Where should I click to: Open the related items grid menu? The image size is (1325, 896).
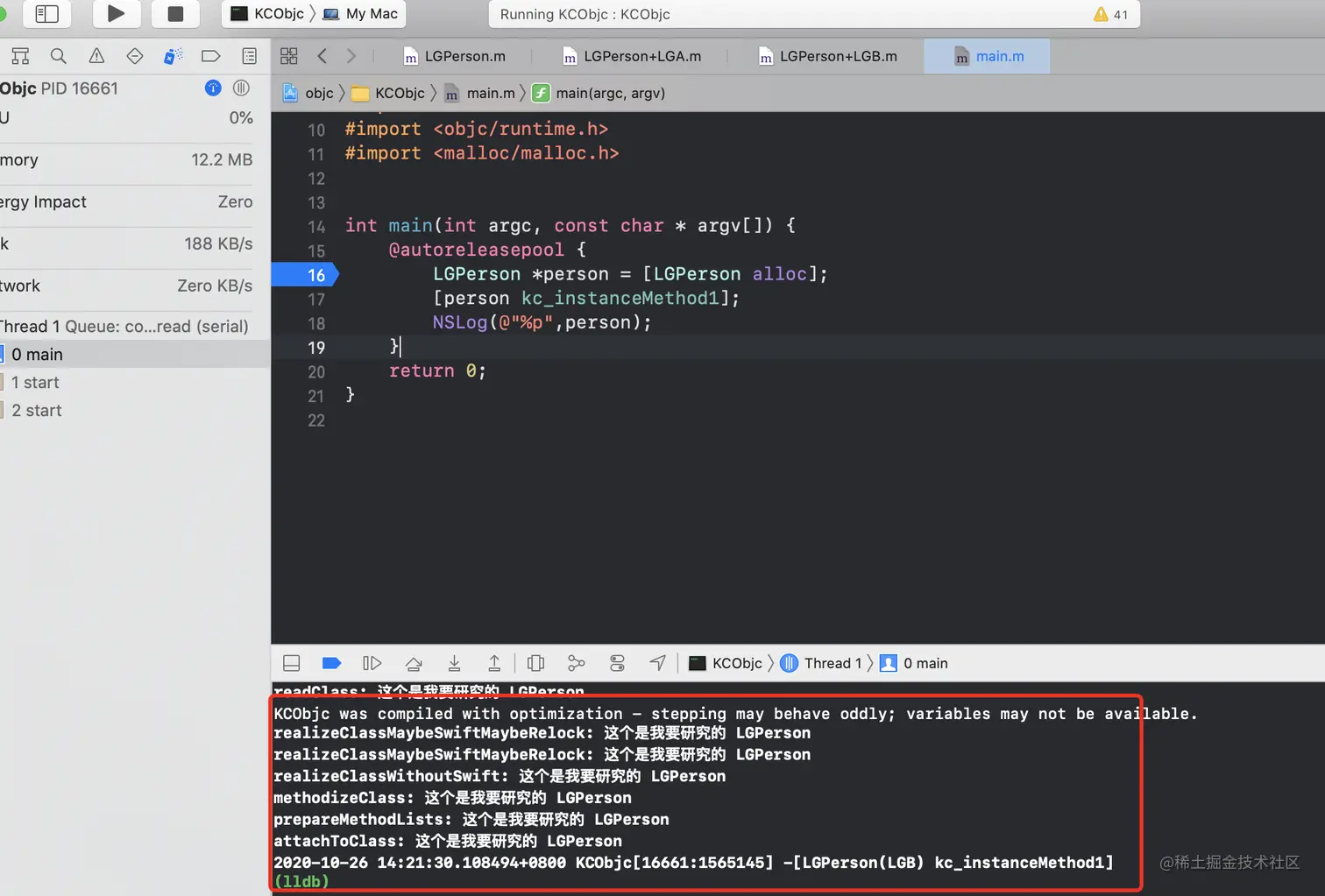coord(289,56)
